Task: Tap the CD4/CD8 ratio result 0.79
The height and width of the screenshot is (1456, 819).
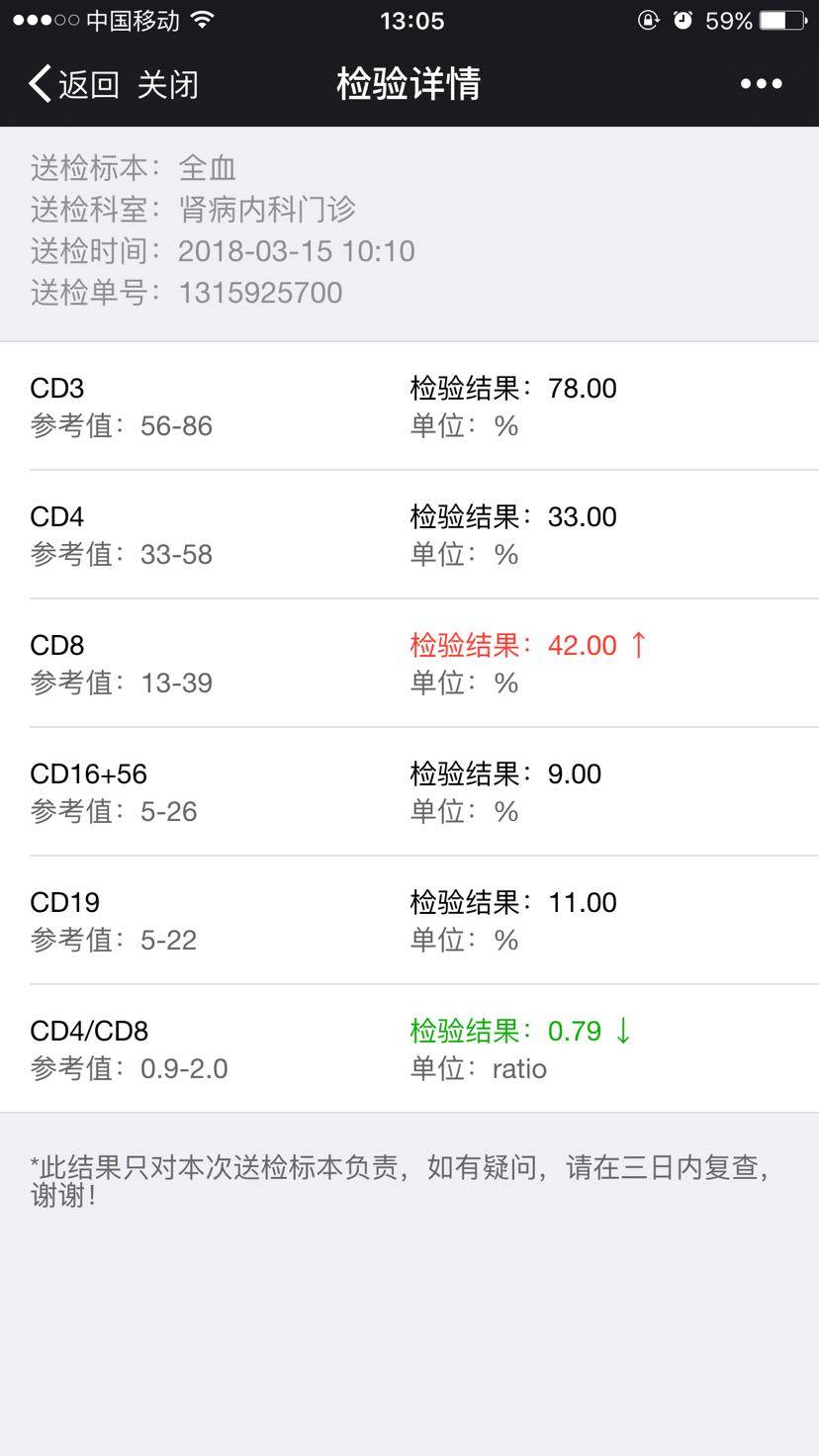Action: click(575, 1031)
